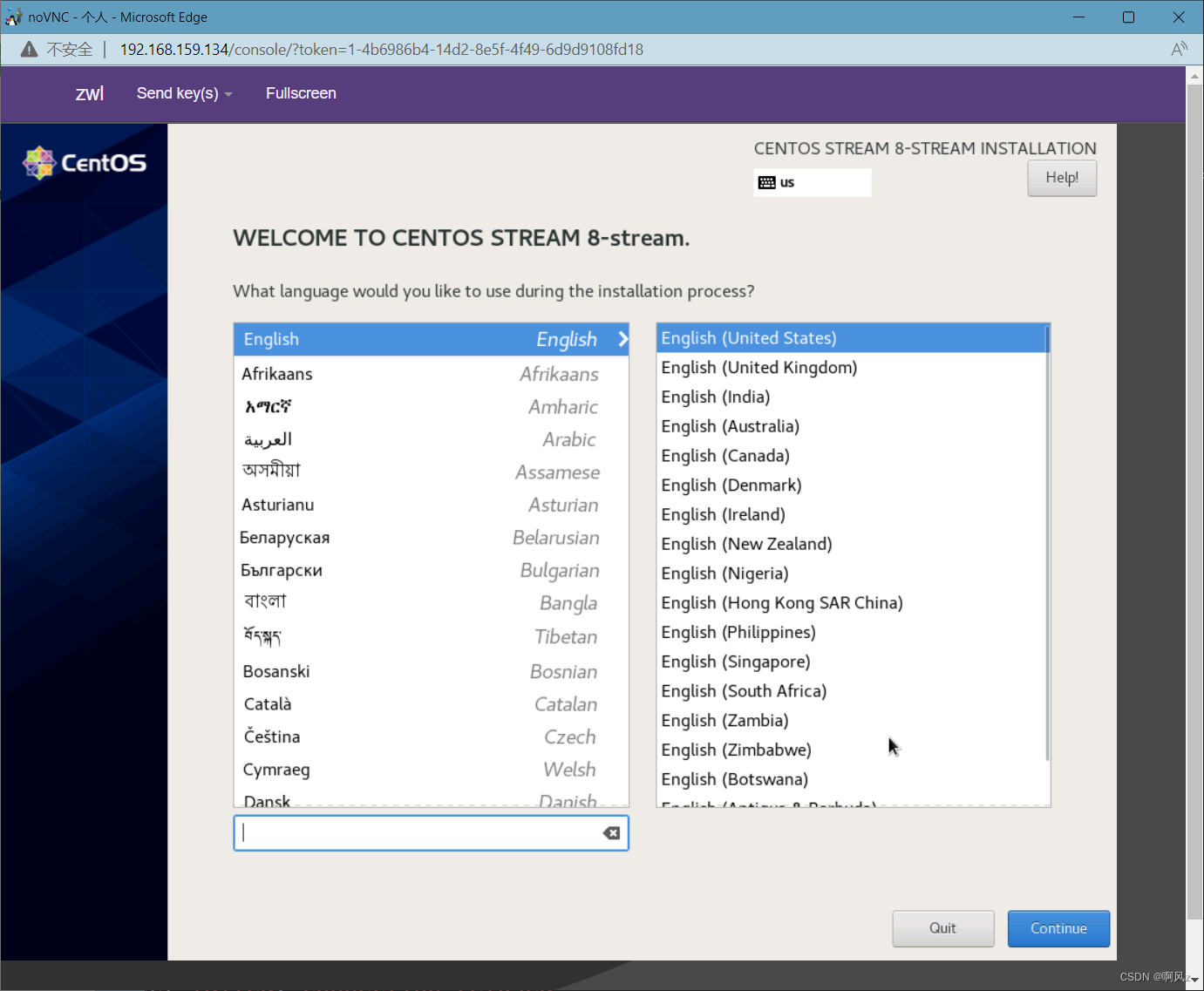This screenshot has height=991, width=1204.
Task: Open the Send key(s) dropdown
Action: (x=184, y=93)
